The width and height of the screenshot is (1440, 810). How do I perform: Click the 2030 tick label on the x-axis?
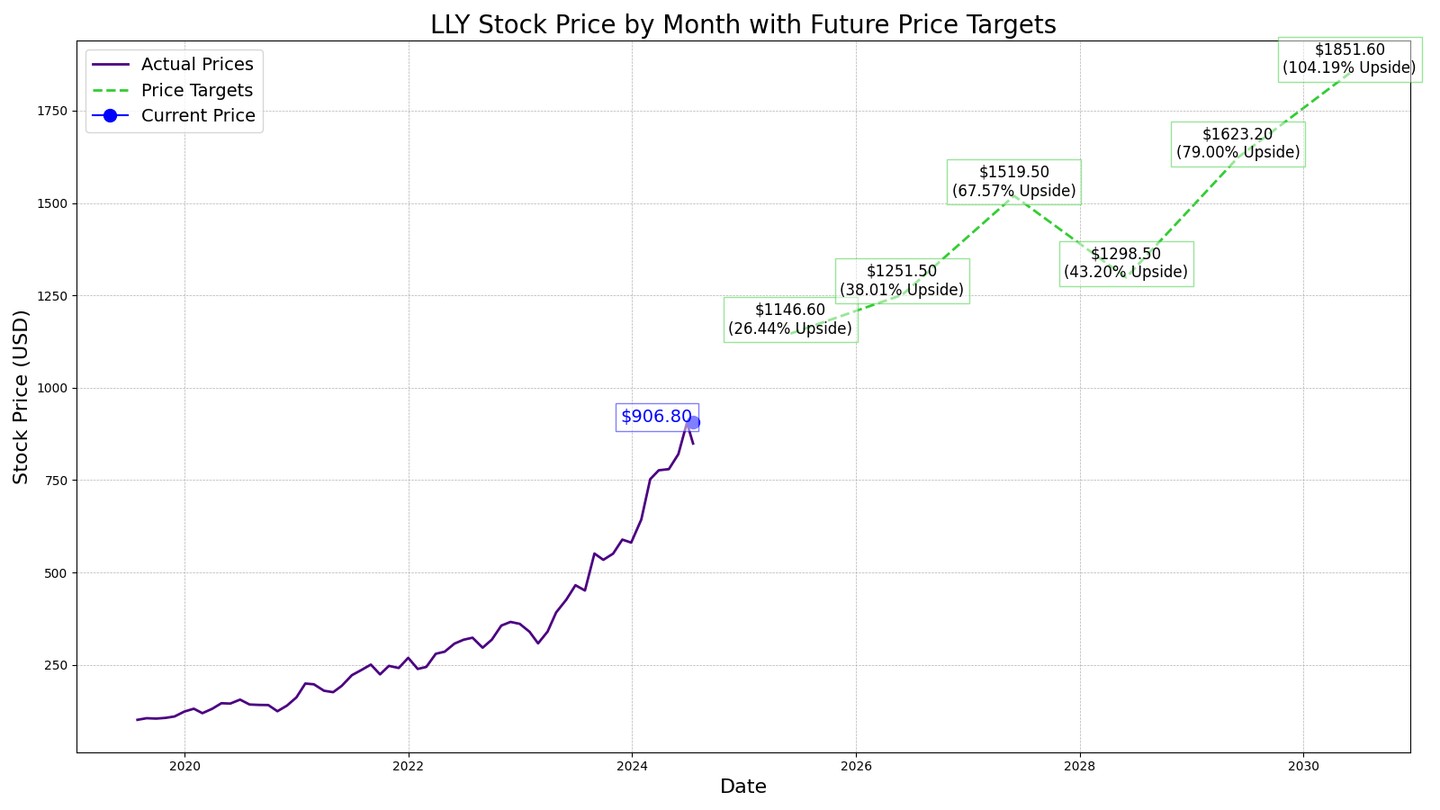point(1303,767)
